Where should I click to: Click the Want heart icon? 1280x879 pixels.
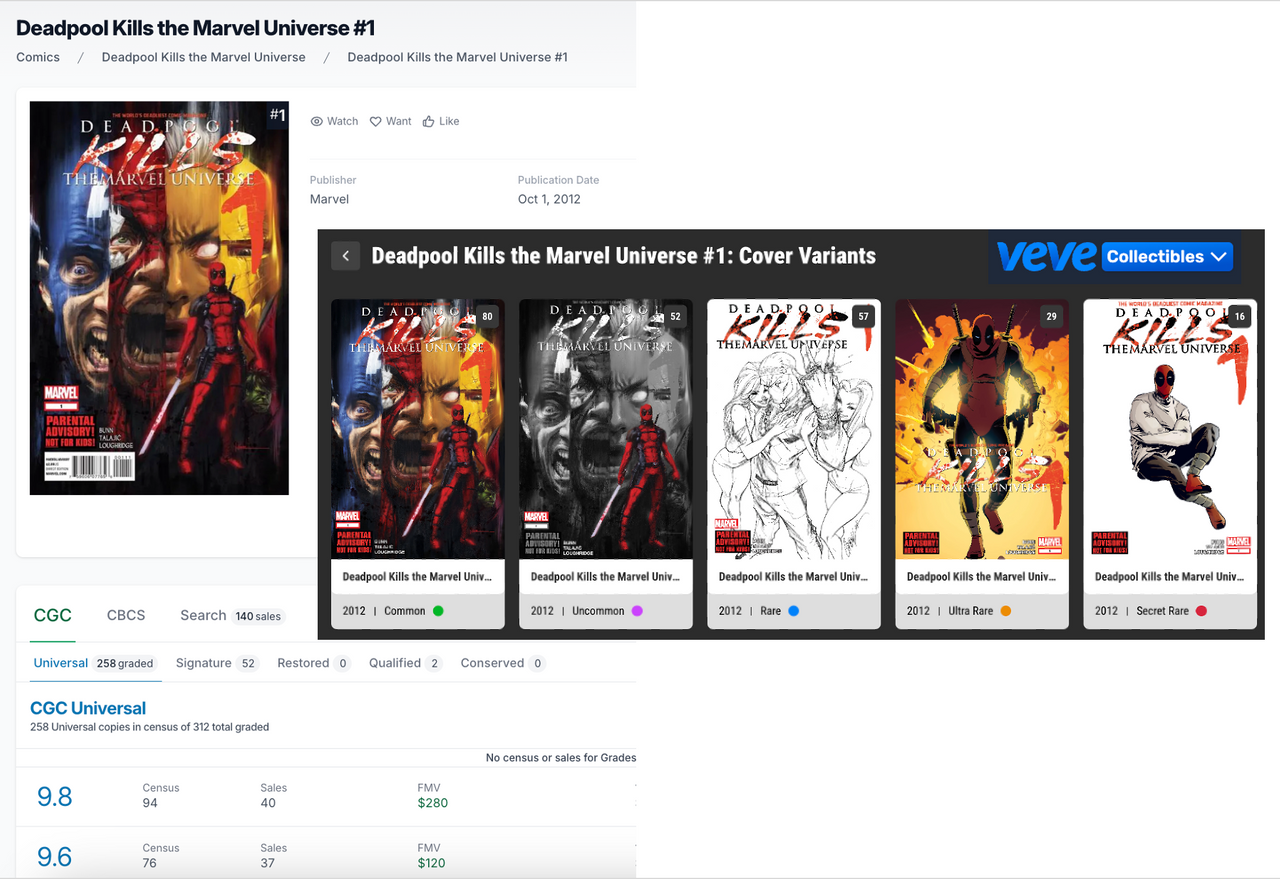(376, 121)
